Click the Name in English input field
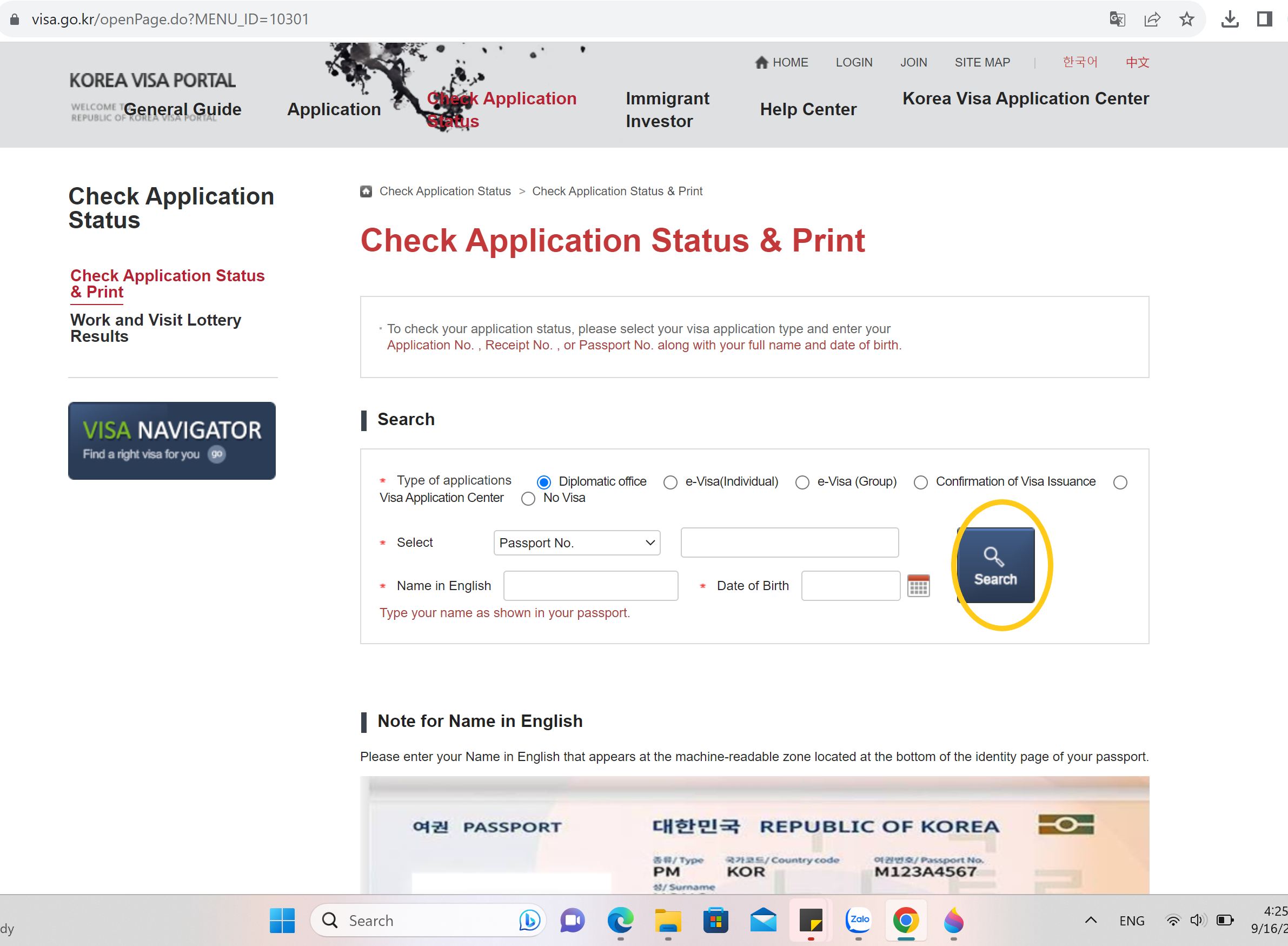The image size is (1288, 946). [x=590, y=586]
